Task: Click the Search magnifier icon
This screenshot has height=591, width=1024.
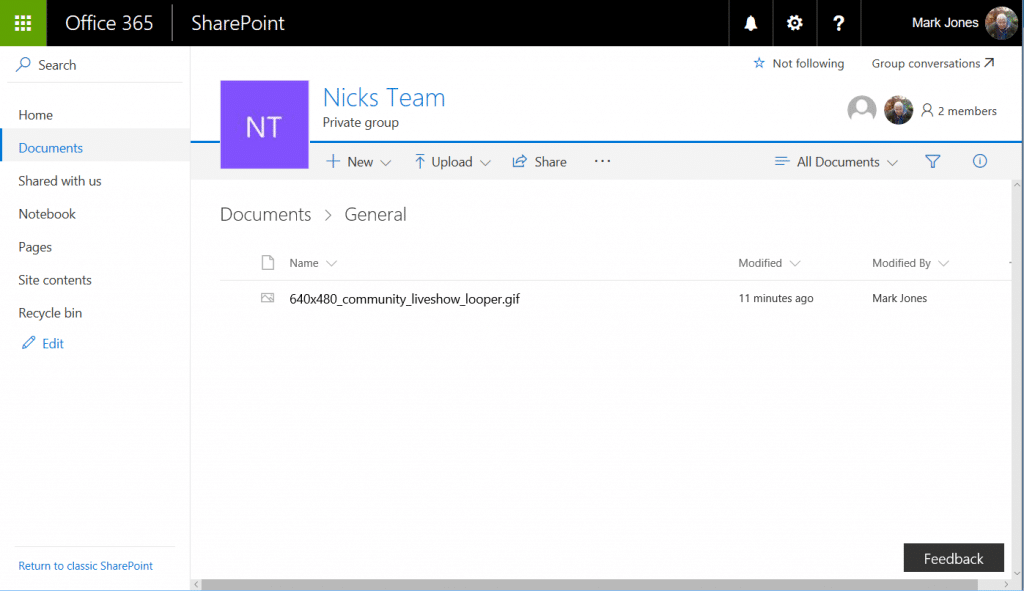Action: click(x=21, y=64)
